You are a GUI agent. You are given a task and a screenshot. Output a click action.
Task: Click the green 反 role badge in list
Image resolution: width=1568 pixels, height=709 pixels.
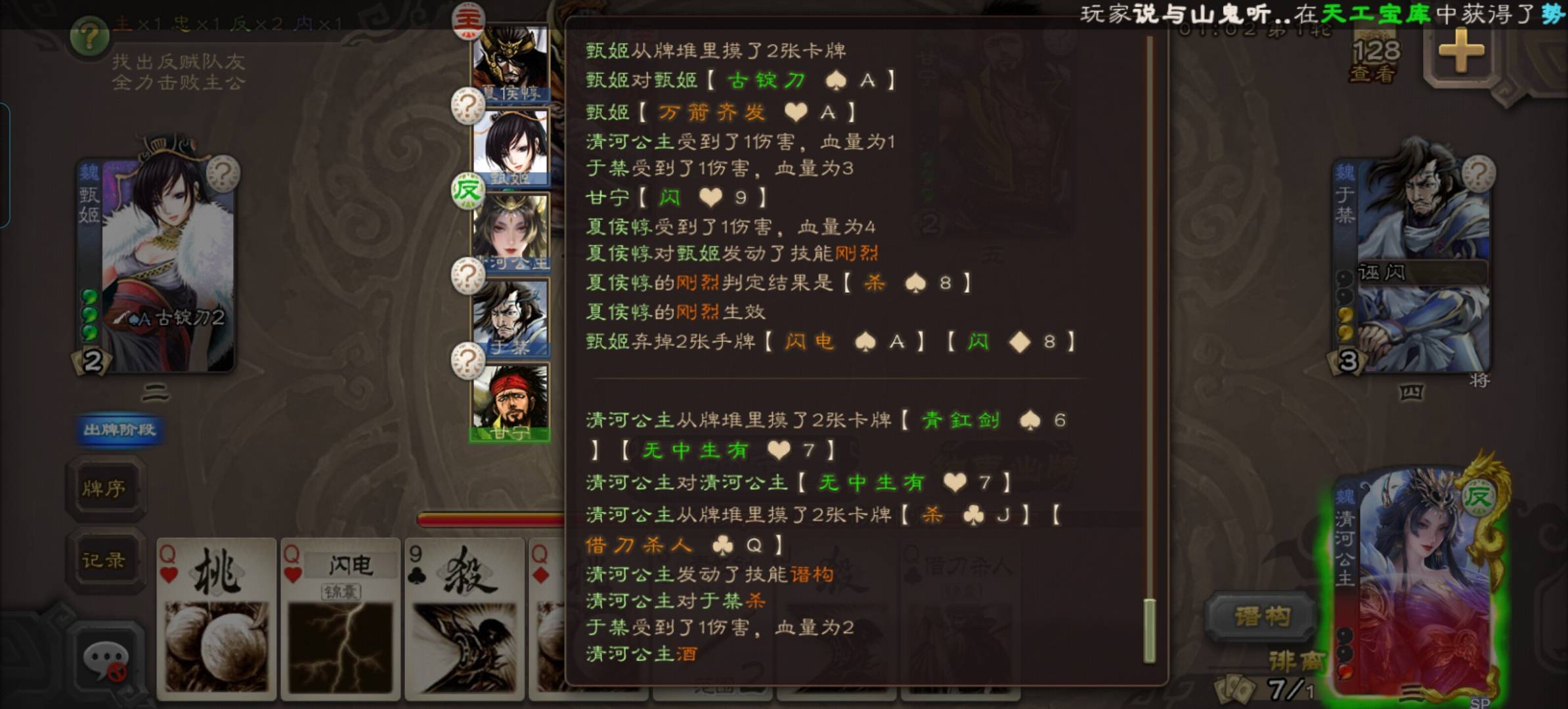pos(468,191)
